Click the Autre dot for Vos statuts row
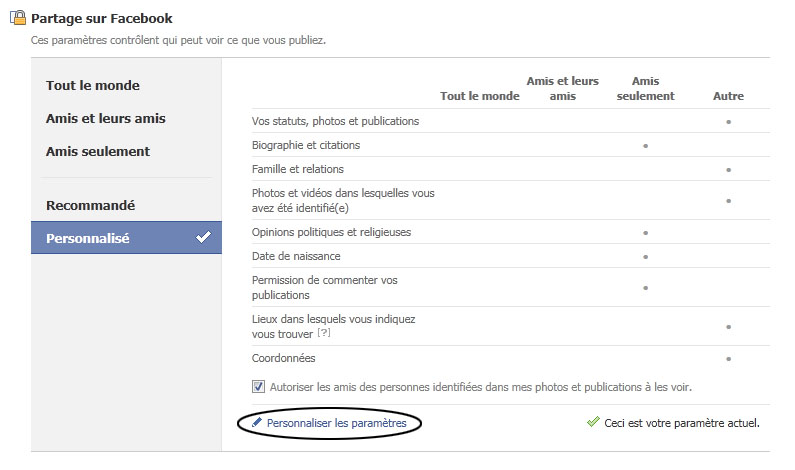Screen dimensions: 795x470 click(729, 122)
